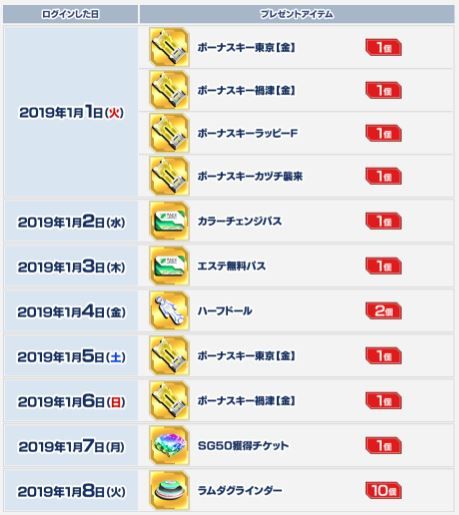The width and height of the screenshot is (459, 515).
Task: Click the 2019年1月4日(金) date cell
Action: coord(71,312)
